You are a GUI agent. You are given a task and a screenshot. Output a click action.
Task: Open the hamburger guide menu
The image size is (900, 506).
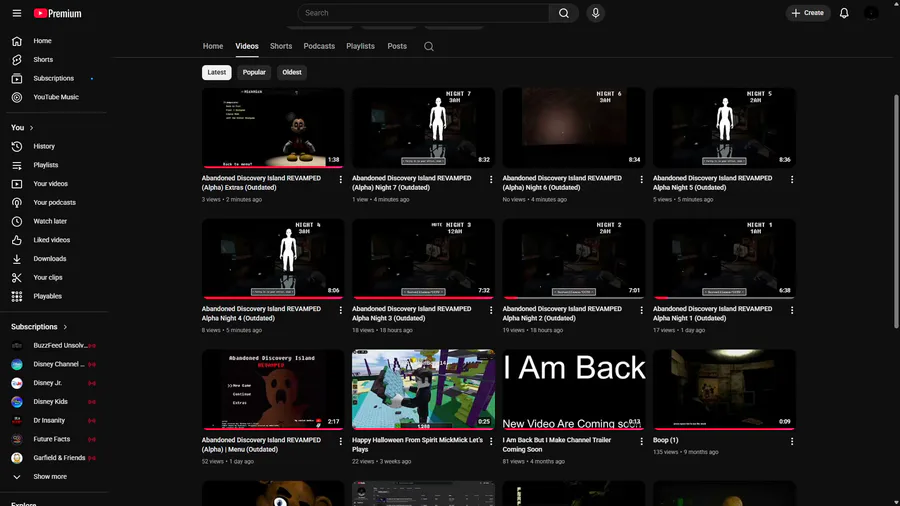(17, 13)
